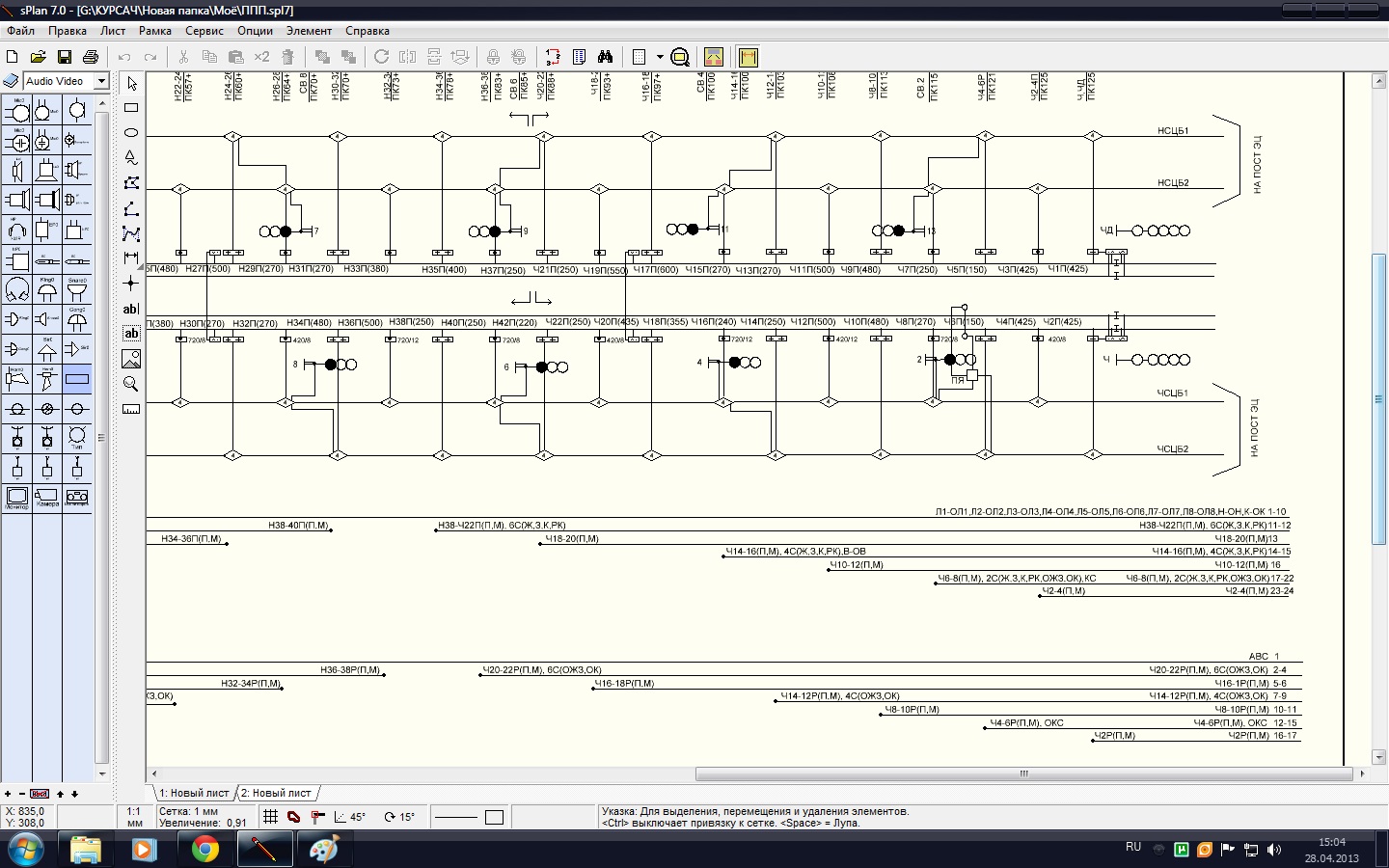
Task: Switch to tab 2: Новый лист
Action: pos(276,793)
